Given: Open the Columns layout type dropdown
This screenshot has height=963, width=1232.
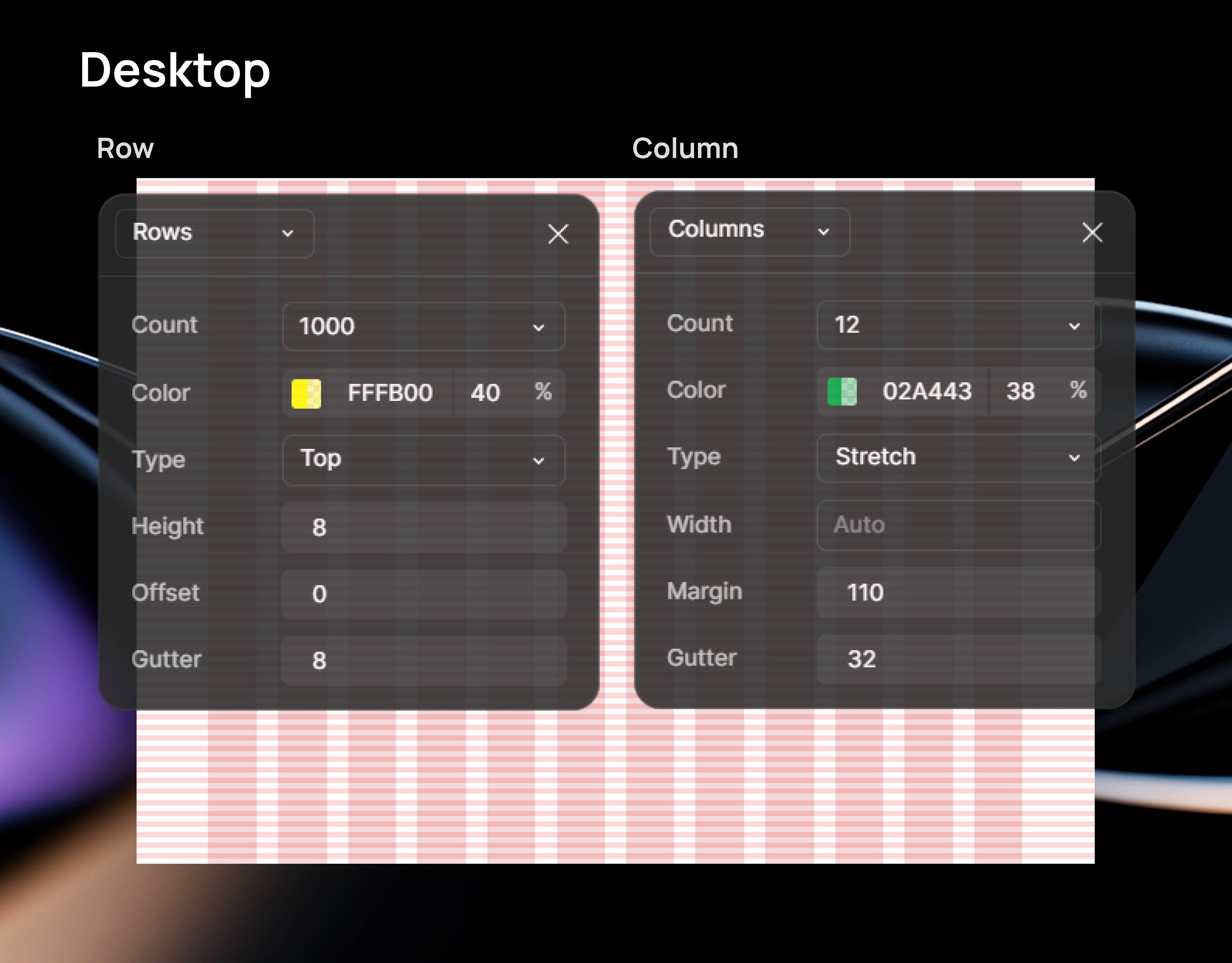Looking at the screenshot, I should click(x=749, y=231).
